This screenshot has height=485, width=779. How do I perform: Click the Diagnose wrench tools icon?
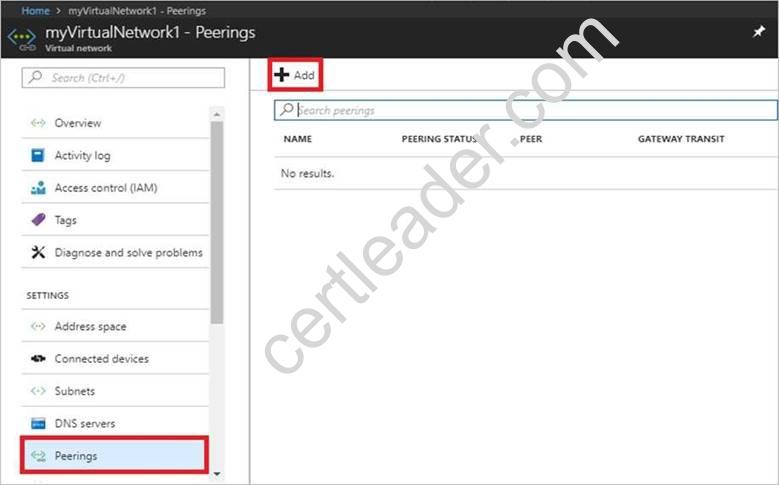point(38,252)
